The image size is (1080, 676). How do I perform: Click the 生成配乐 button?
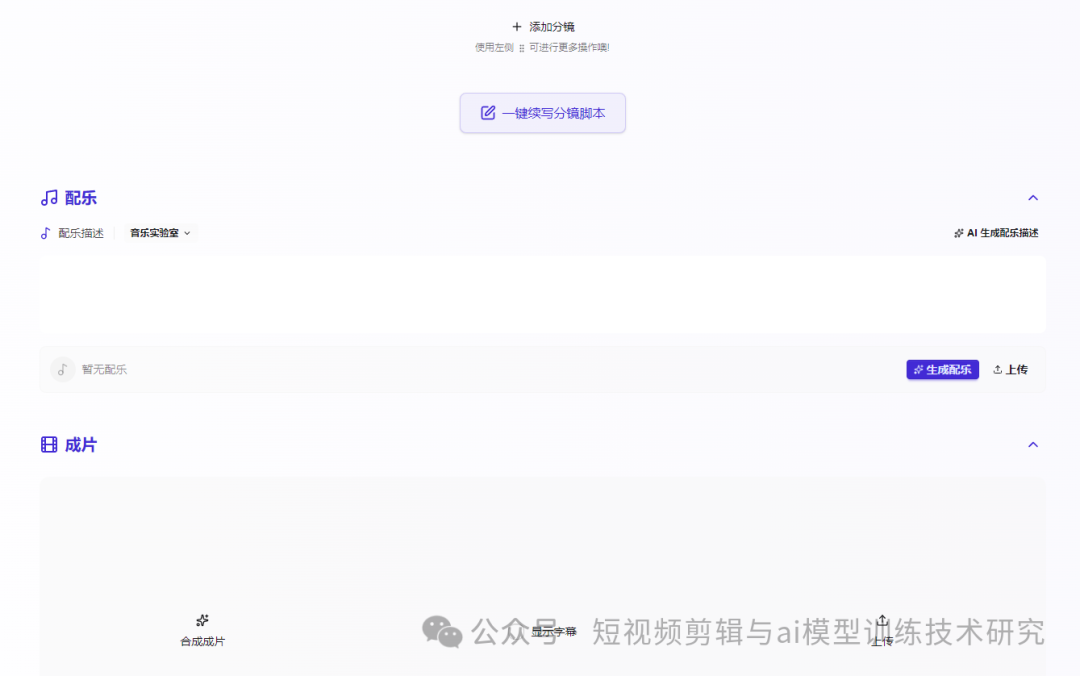click(x=941, y=369)
